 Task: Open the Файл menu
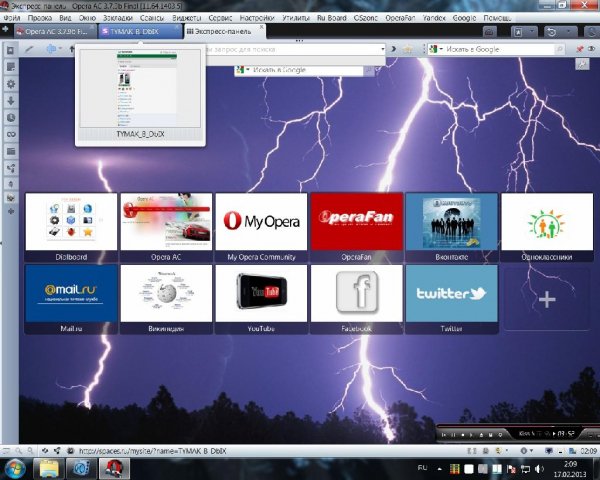point(11,18)
